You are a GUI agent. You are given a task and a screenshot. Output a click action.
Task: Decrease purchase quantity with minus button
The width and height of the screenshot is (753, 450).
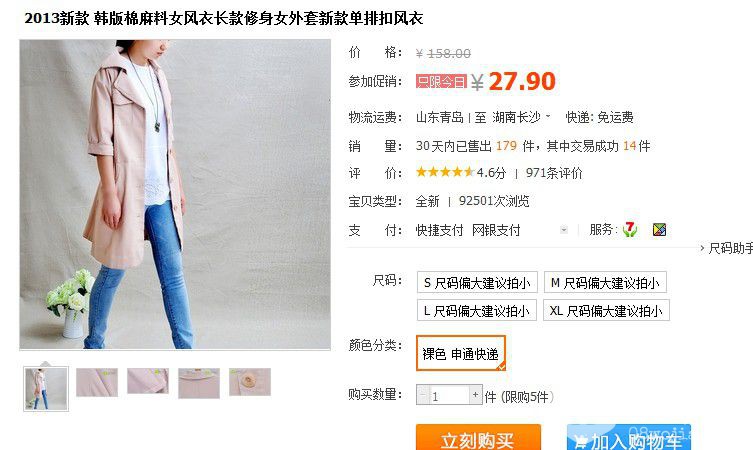coord(423,395)
